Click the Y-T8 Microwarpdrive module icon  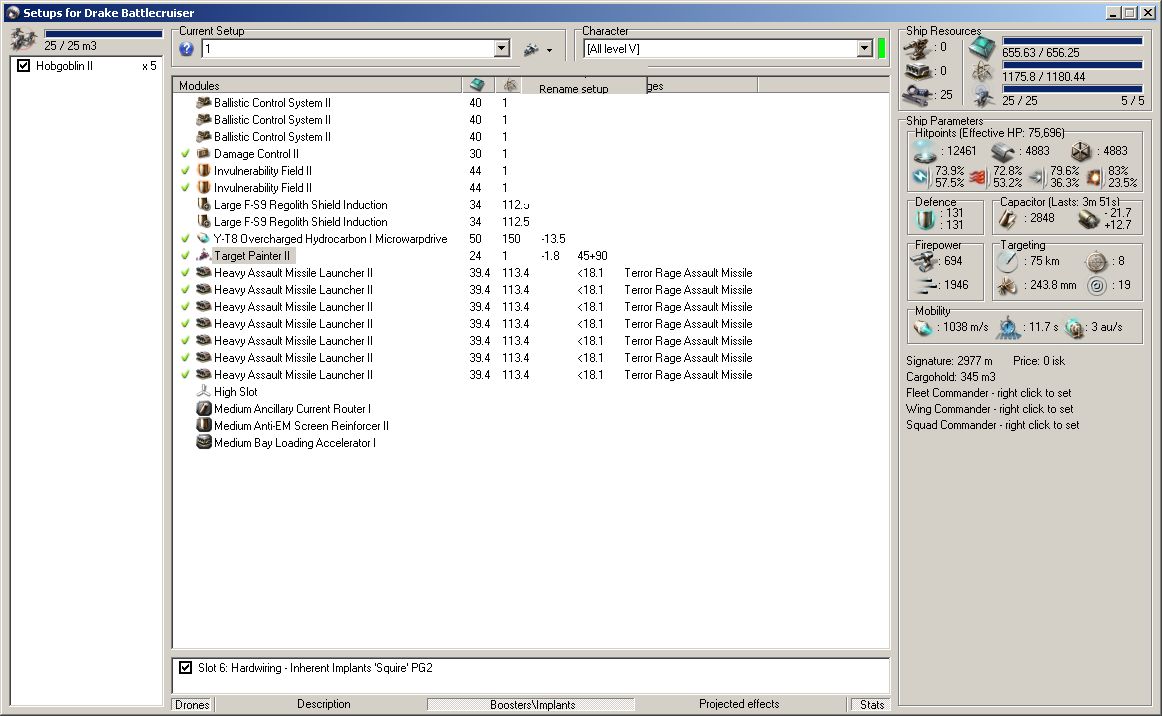tap(204, 239)
